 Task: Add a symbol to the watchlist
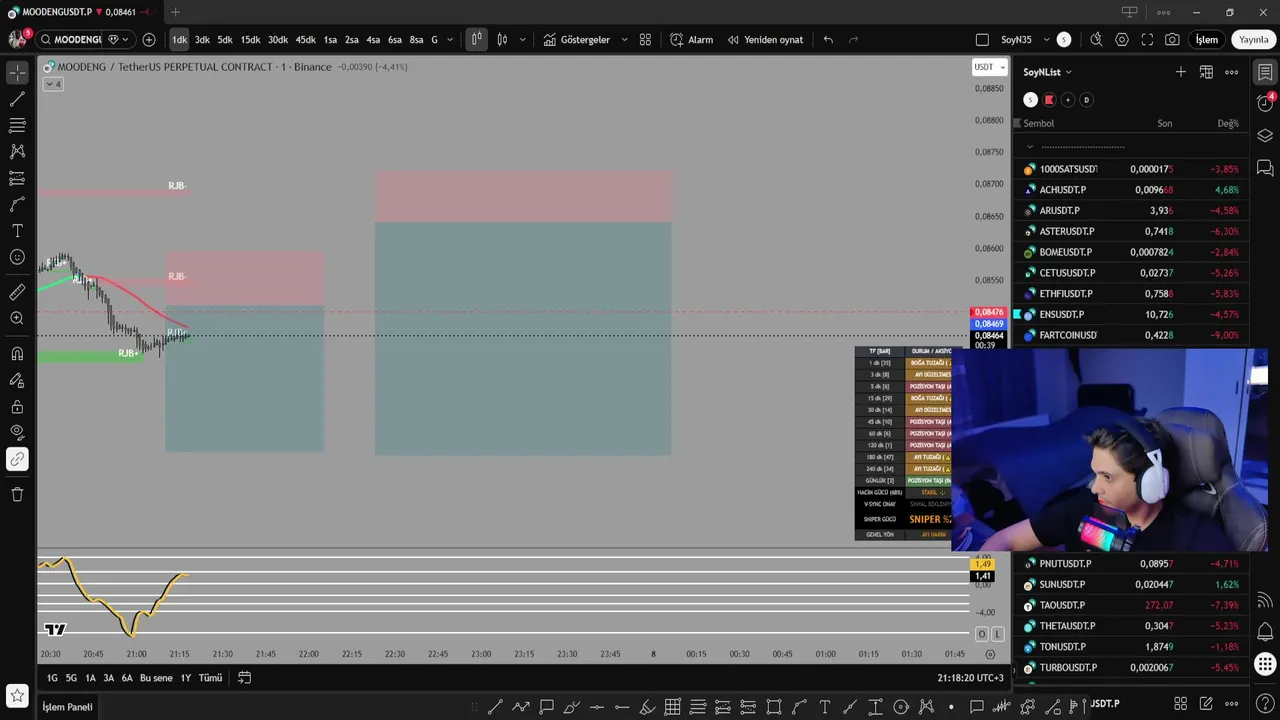[1181, 72]
